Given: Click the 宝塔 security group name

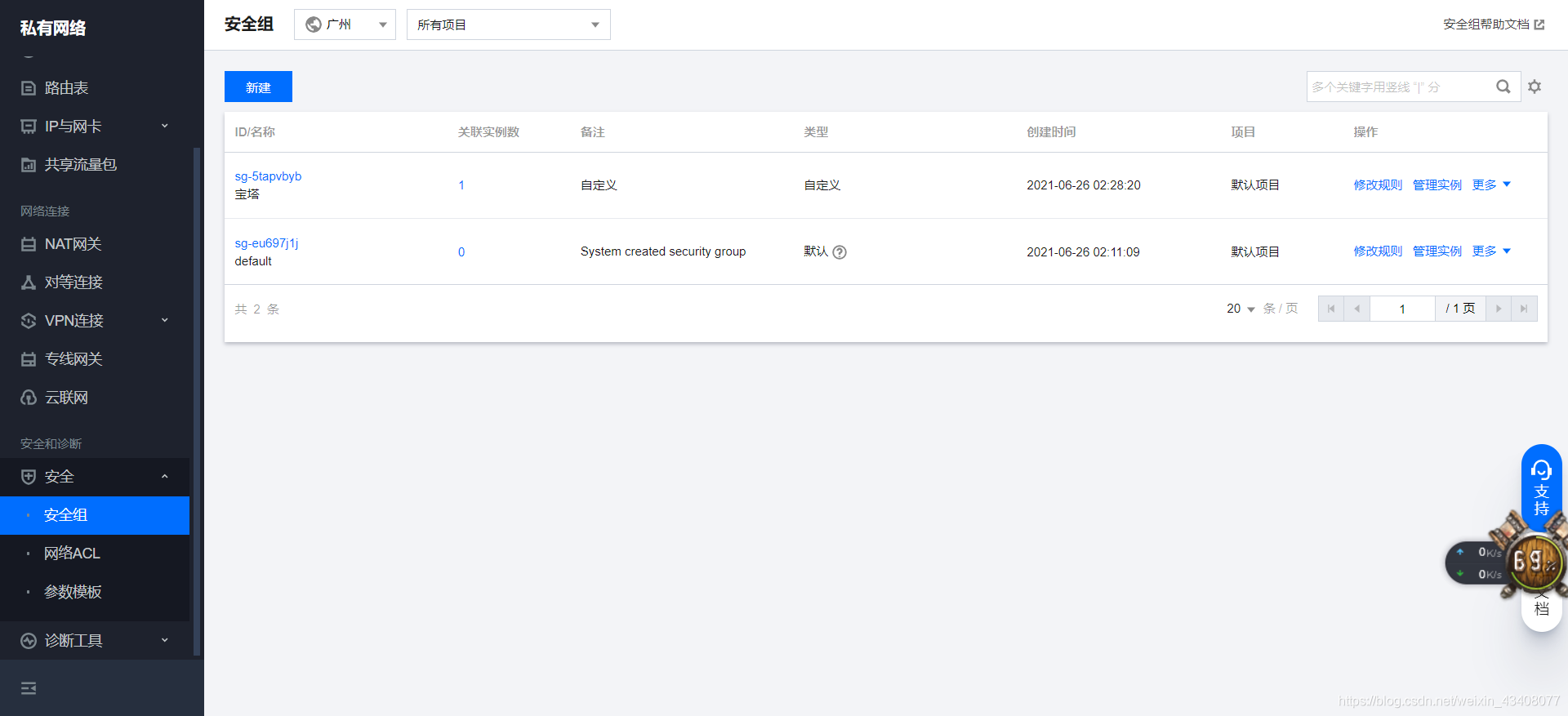Looking at the screenshot, I should (x=247, y=194).
